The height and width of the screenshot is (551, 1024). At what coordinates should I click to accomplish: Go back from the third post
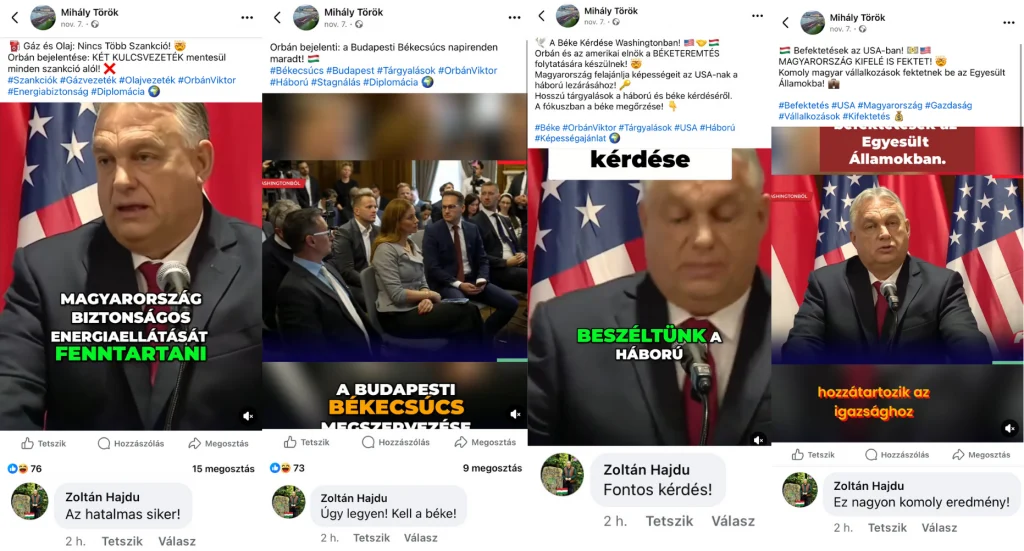[x=541, y=16]
